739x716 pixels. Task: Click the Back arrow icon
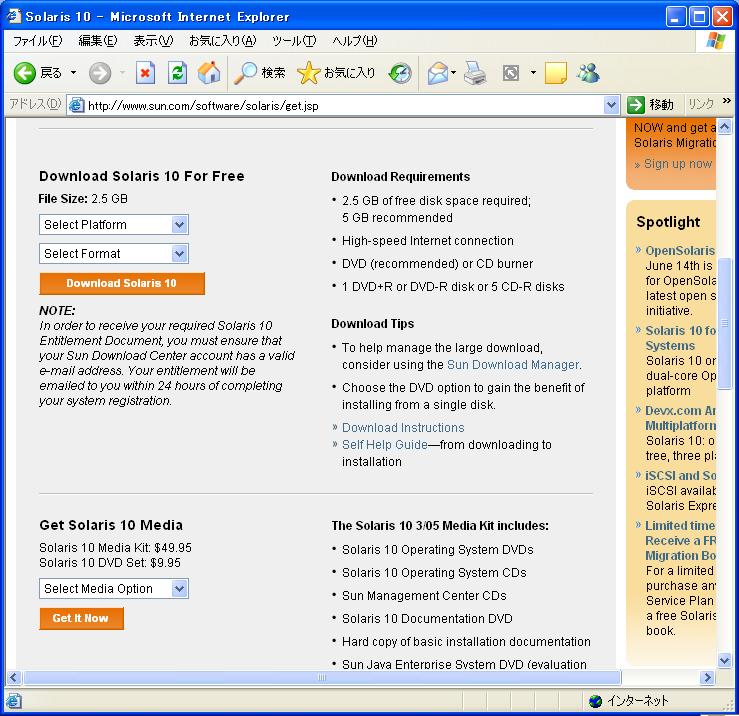25,73
